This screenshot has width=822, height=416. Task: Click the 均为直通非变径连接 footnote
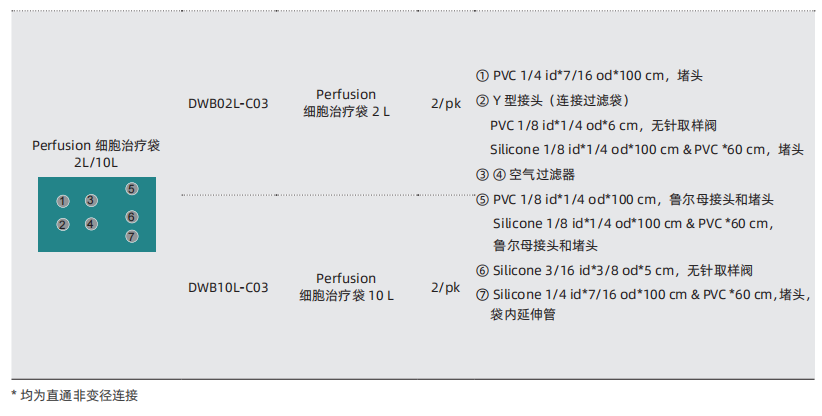point(79,395)
